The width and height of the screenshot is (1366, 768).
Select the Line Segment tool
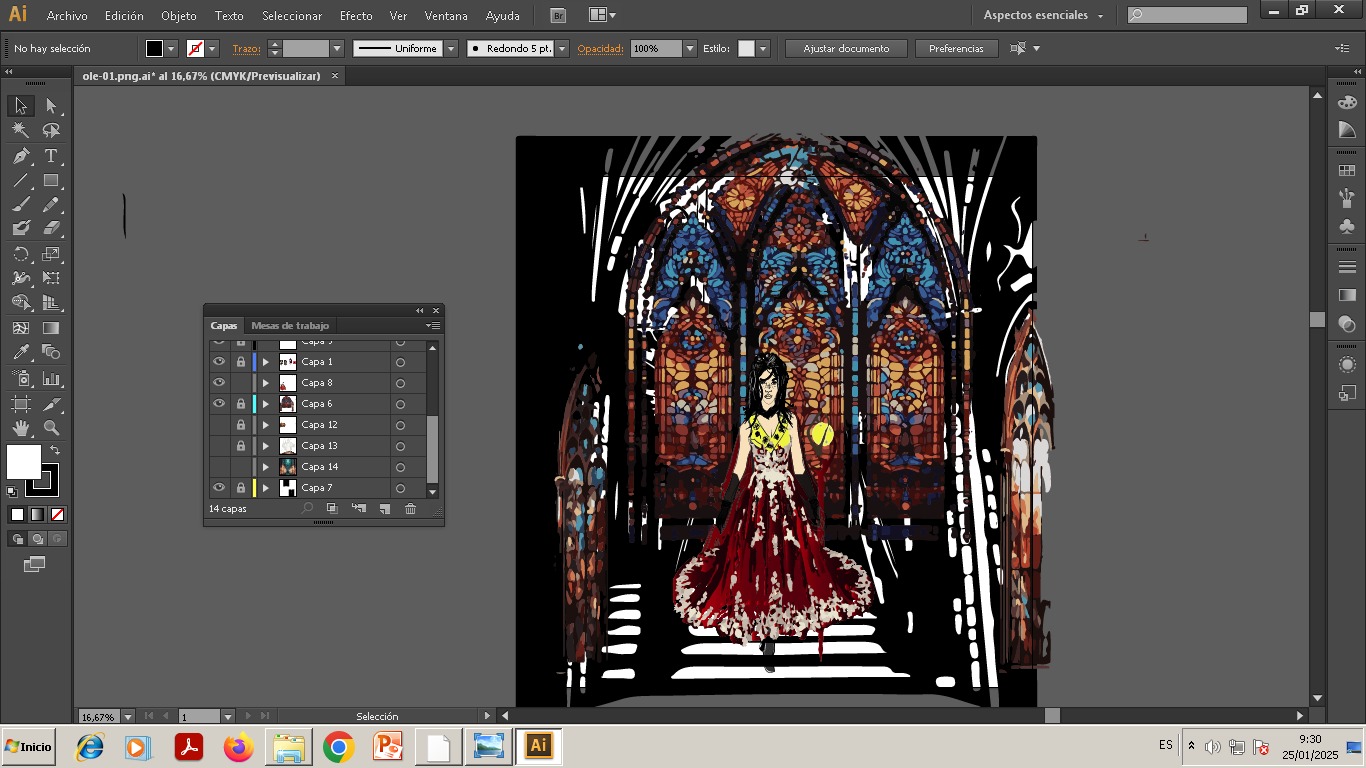click(20, 181)
